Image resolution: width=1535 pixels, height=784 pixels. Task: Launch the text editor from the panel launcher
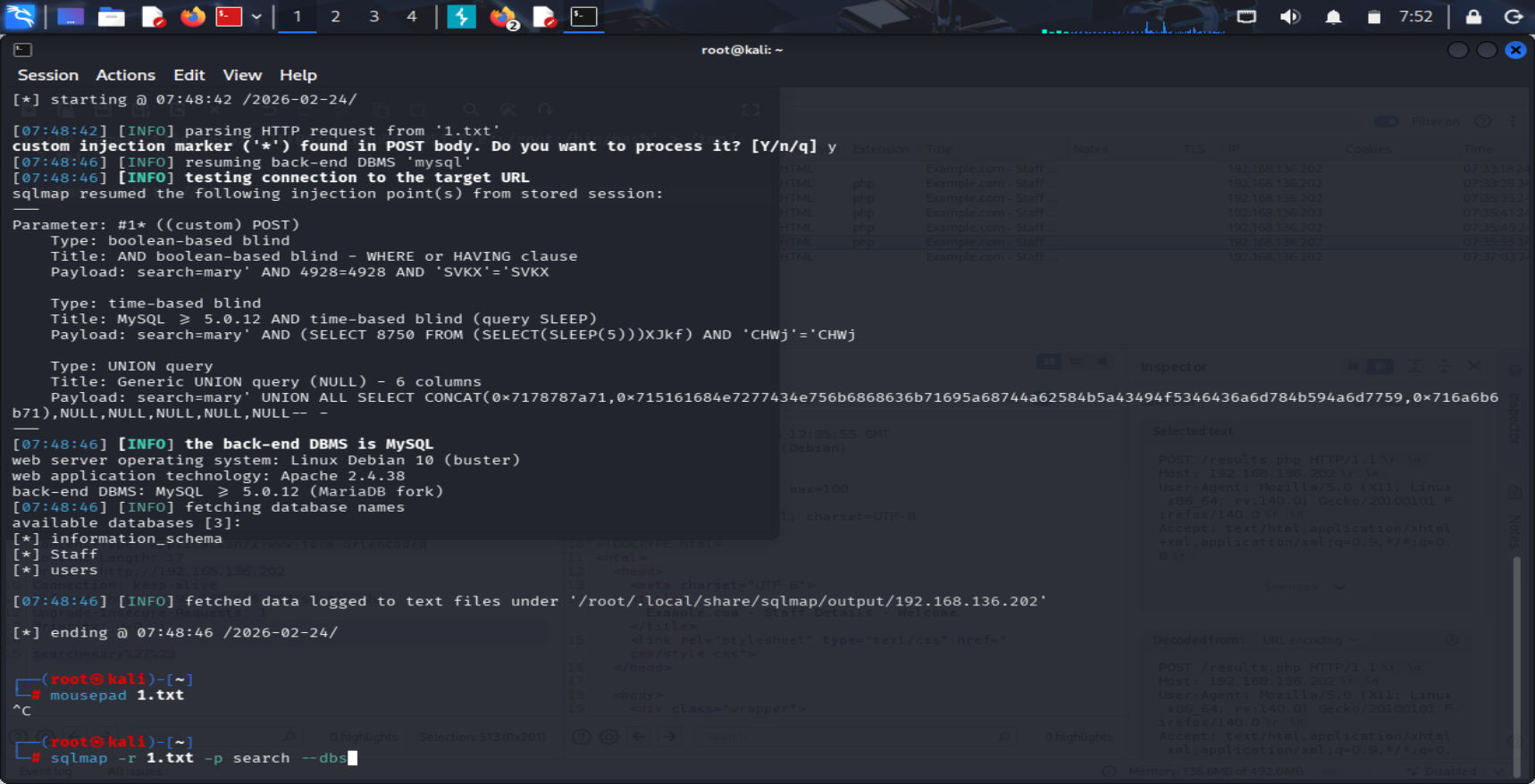[153, 16]
